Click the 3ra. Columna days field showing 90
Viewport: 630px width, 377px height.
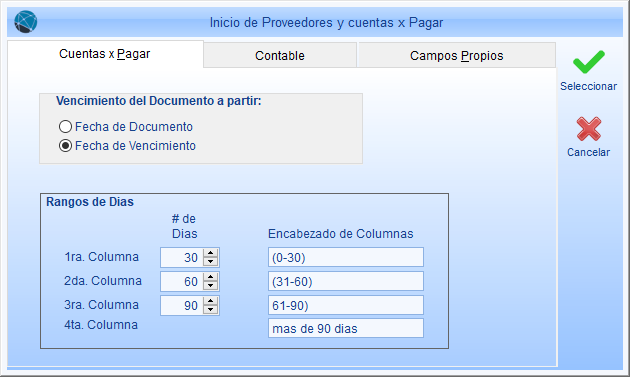[182, 305]
